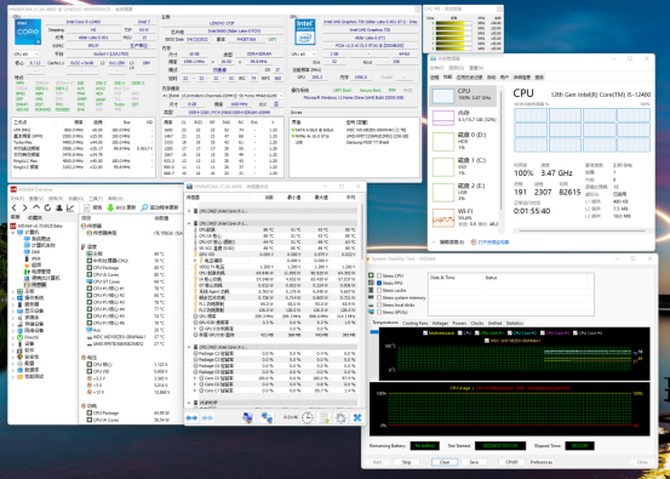Screen dimensions: 670x479
Task: Click the red X icon in HWiNFO sensors toolbar
Action: 356,417
